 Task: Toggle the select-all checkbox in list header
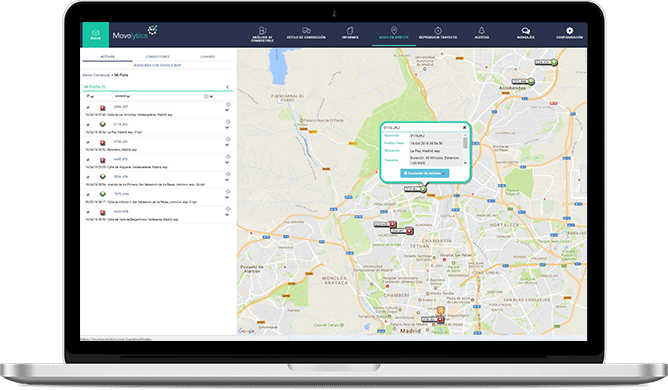click(88, 96)
